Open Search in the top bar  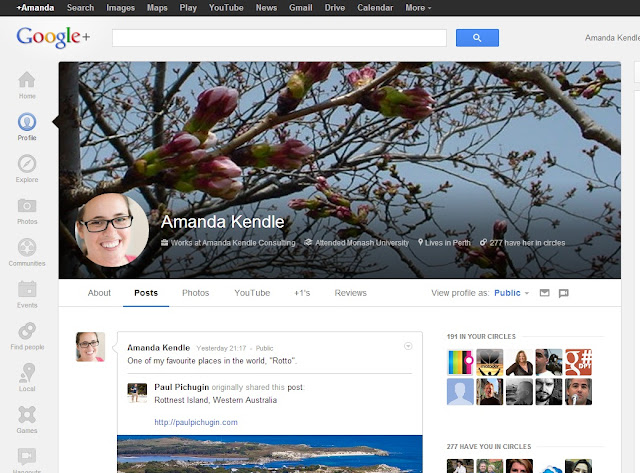(x=80, y=8)
